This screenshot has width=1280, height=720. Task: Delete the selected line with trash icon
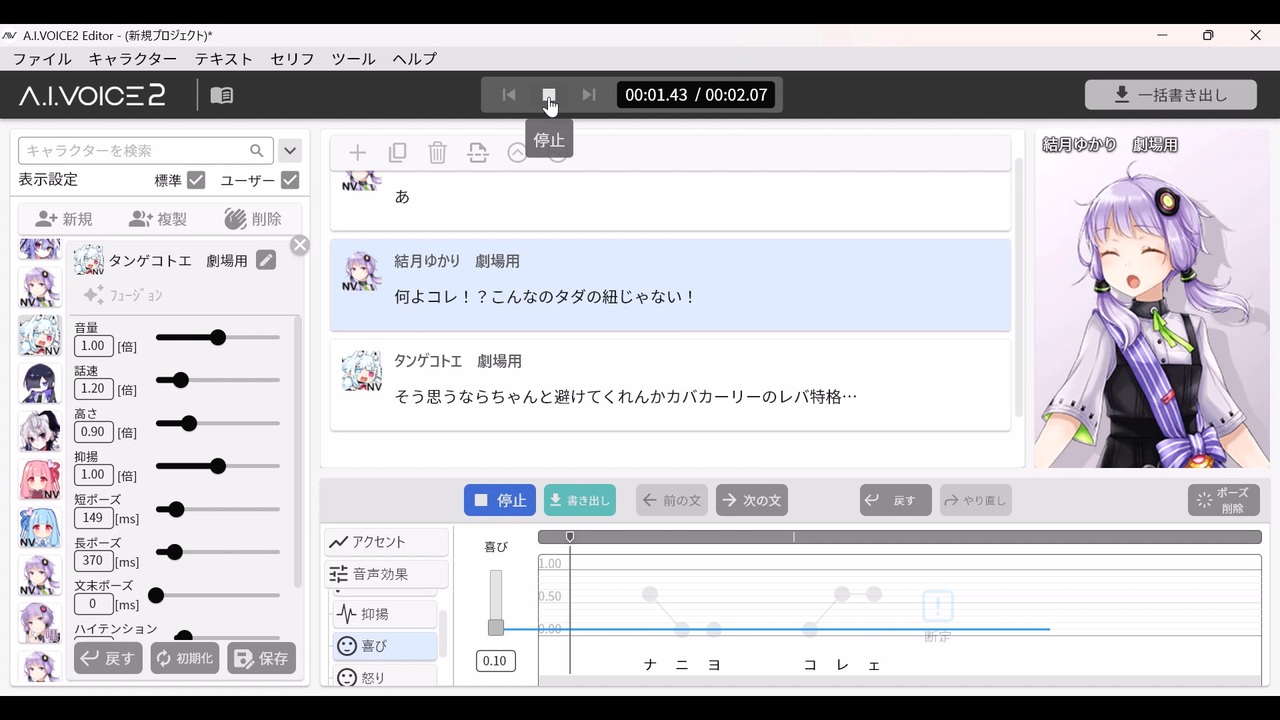click(437, 153)
